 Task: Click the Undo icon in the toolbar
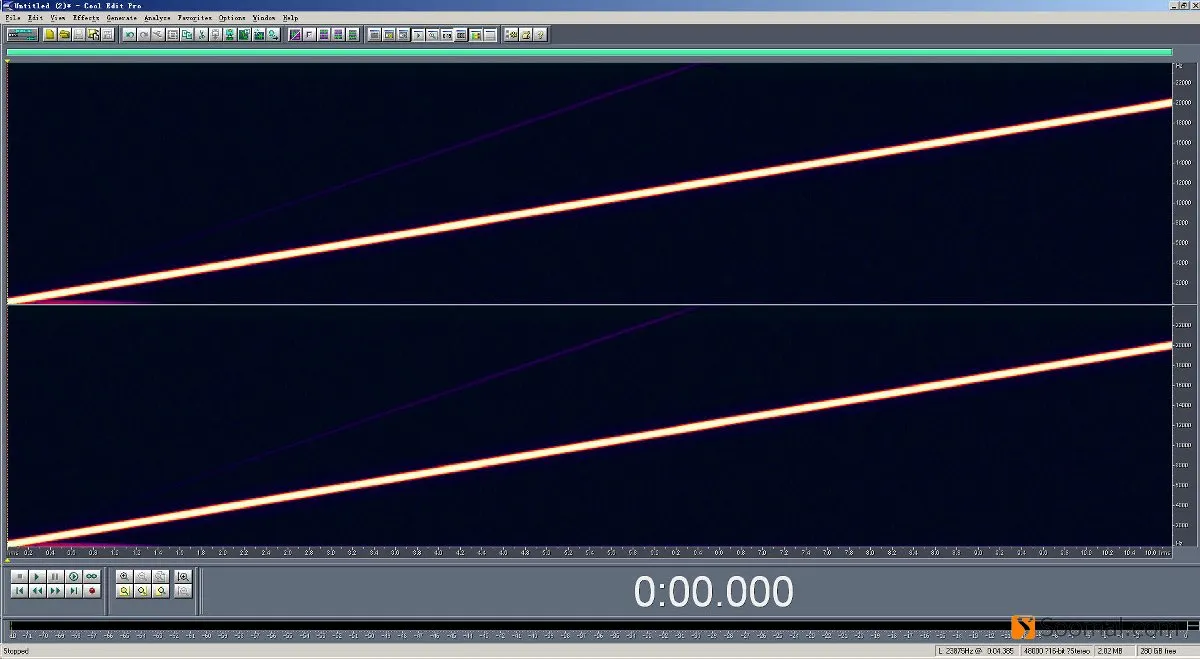click(129, 34)
